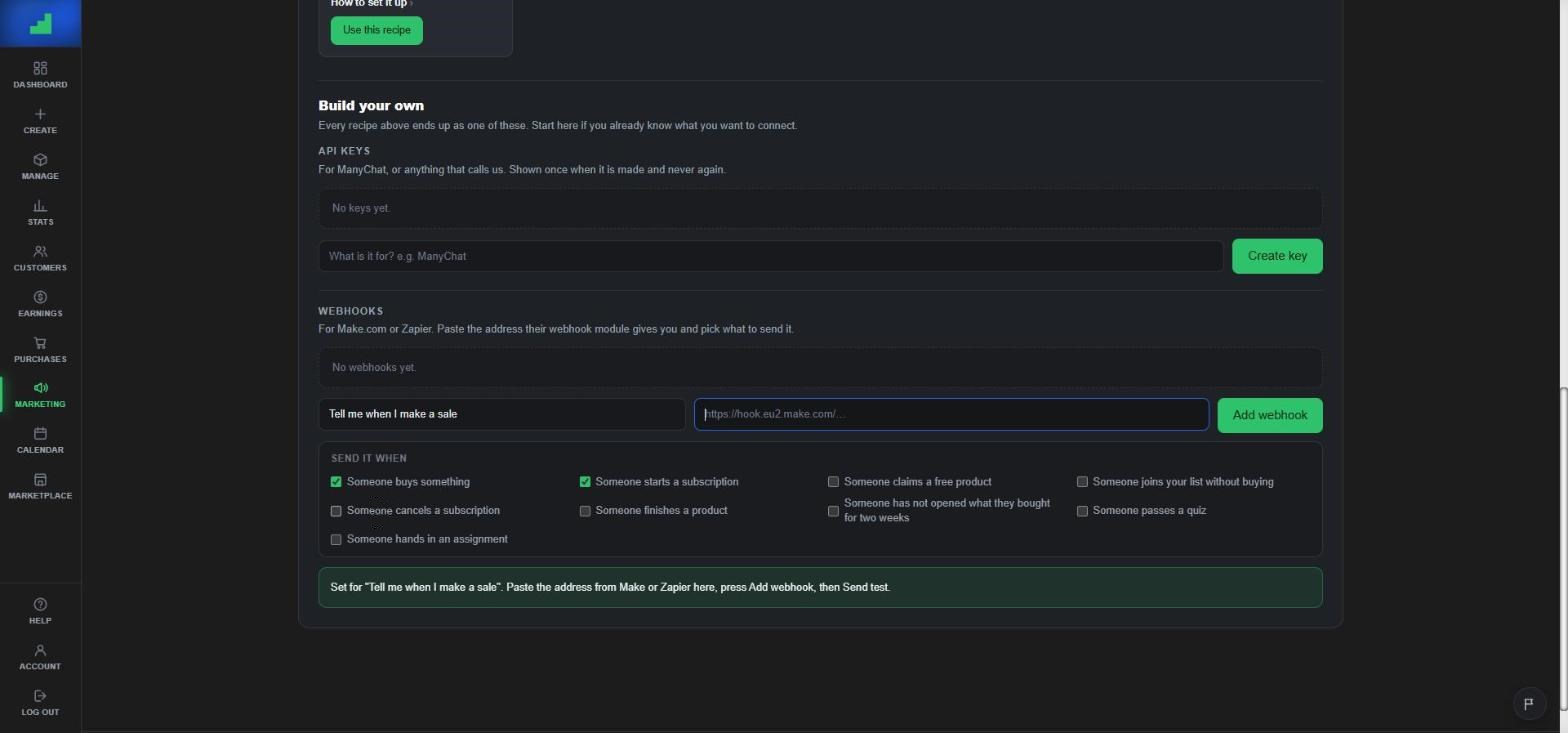Expand the How to set it up chevron
Viewport: 1568px width, 733px height.
[x=411, y=4]
